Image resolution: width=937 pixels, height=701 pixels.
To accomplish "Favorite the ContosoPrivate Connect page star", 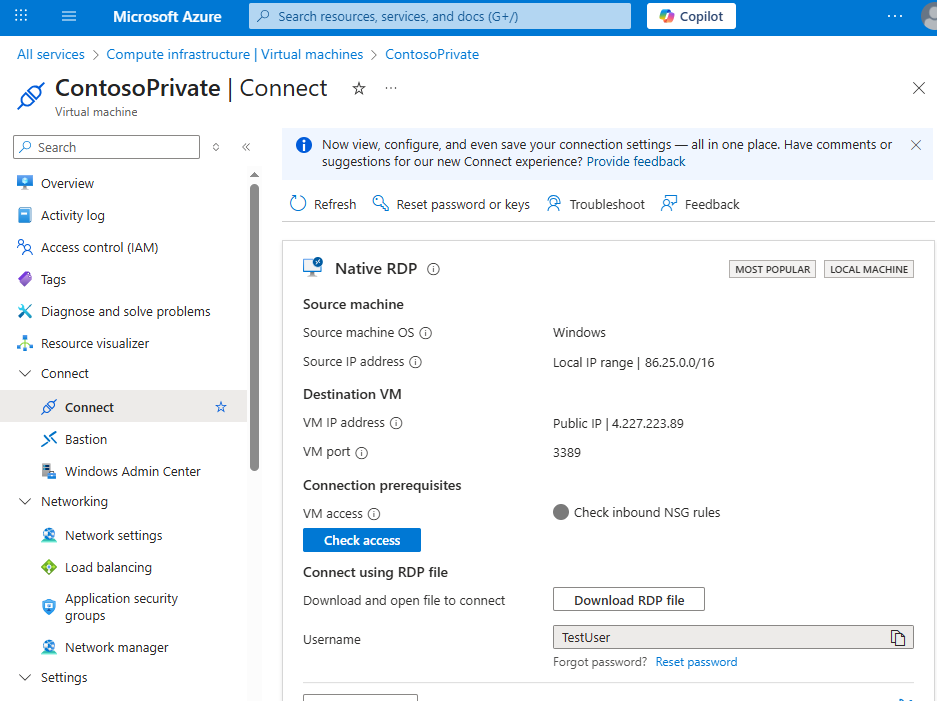I will 359,88.
